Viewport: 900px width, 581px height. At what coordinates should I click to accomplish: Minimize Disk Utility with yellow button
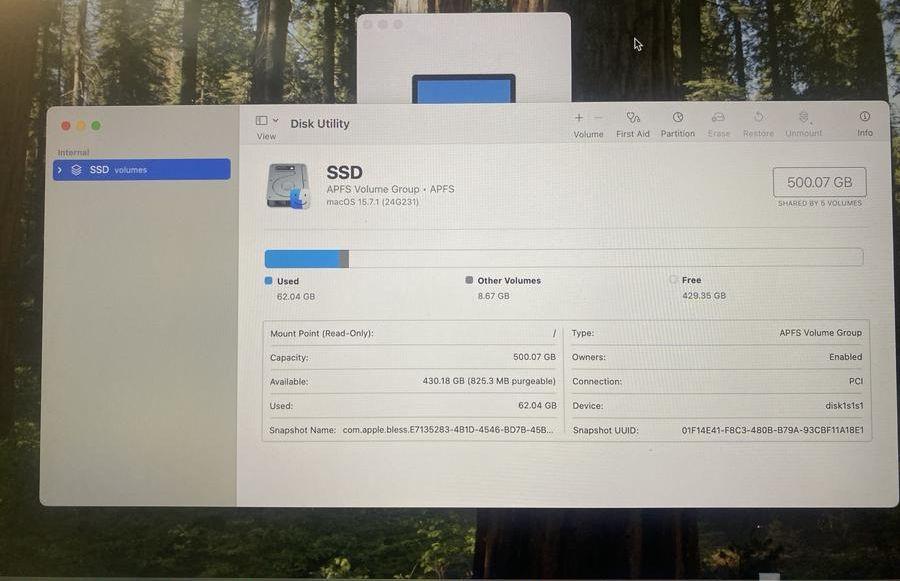pos(81,125)
